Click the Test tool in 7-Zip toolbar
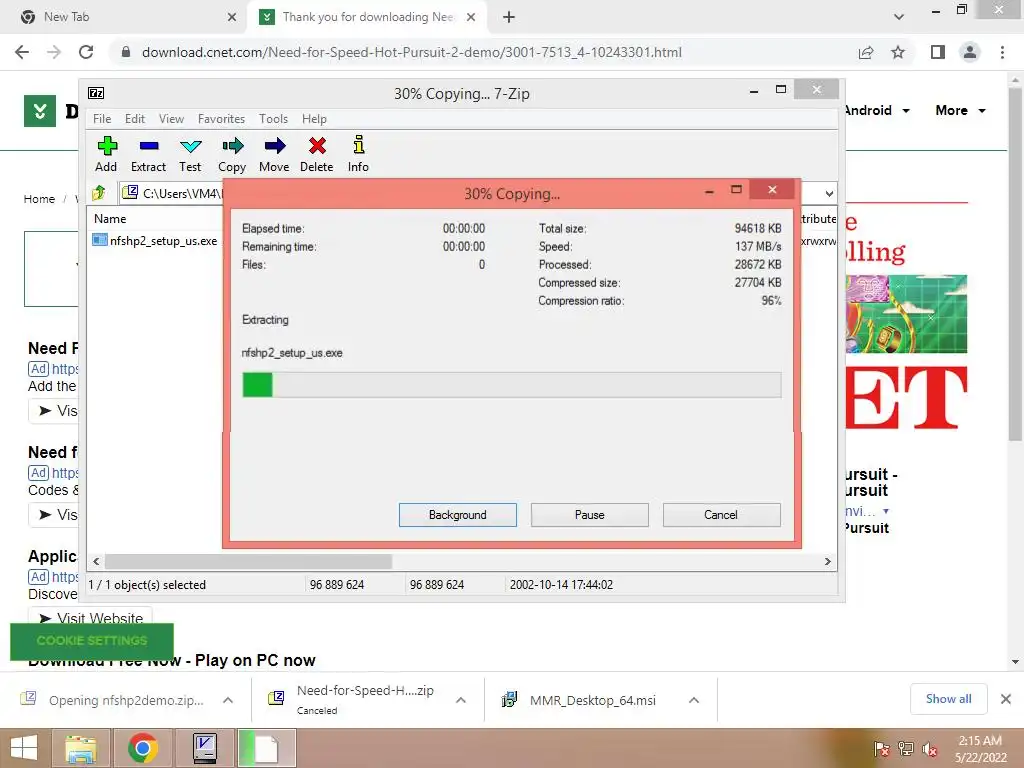Viewport: 1024px width, 768px height. 190,154
